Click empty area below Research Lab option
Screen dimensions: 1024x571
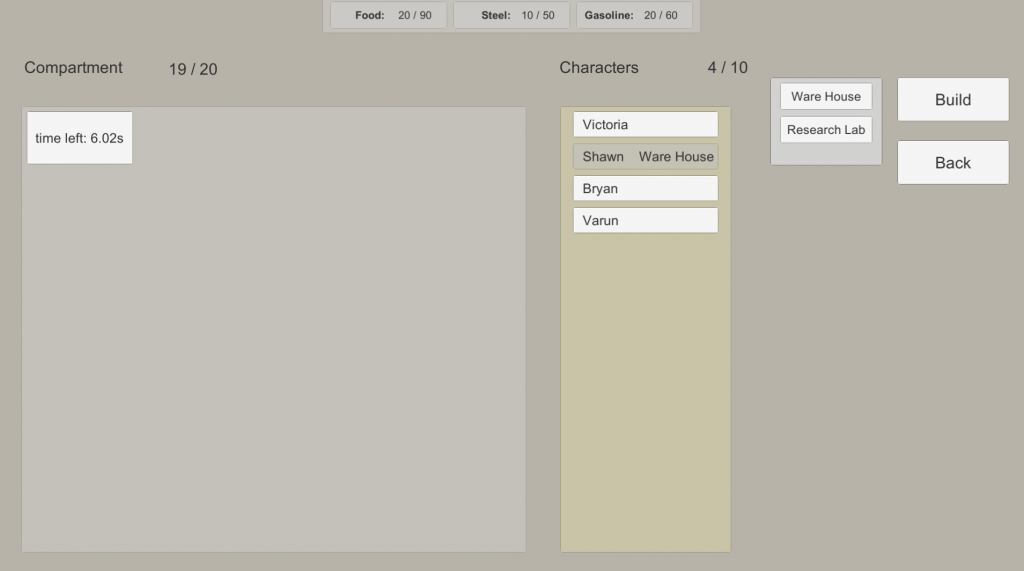(x=826, y=154)
